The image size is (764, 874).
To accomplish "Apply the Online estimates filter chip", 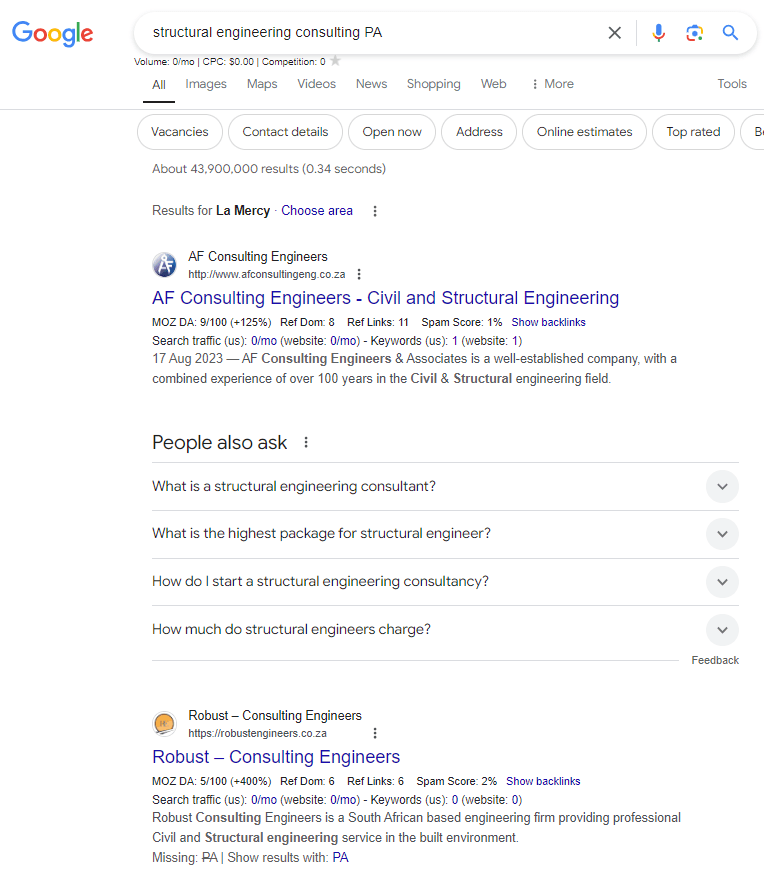I will point(585,132).
